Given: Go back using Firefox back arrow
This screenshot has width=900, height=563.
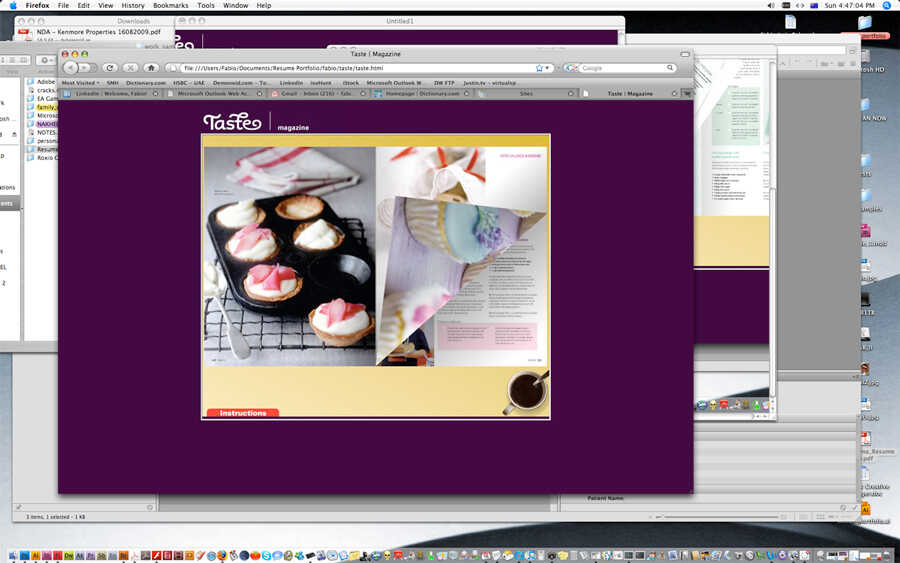Looking at the screenshot, I should pyautogui.click(x=70, y=68).
